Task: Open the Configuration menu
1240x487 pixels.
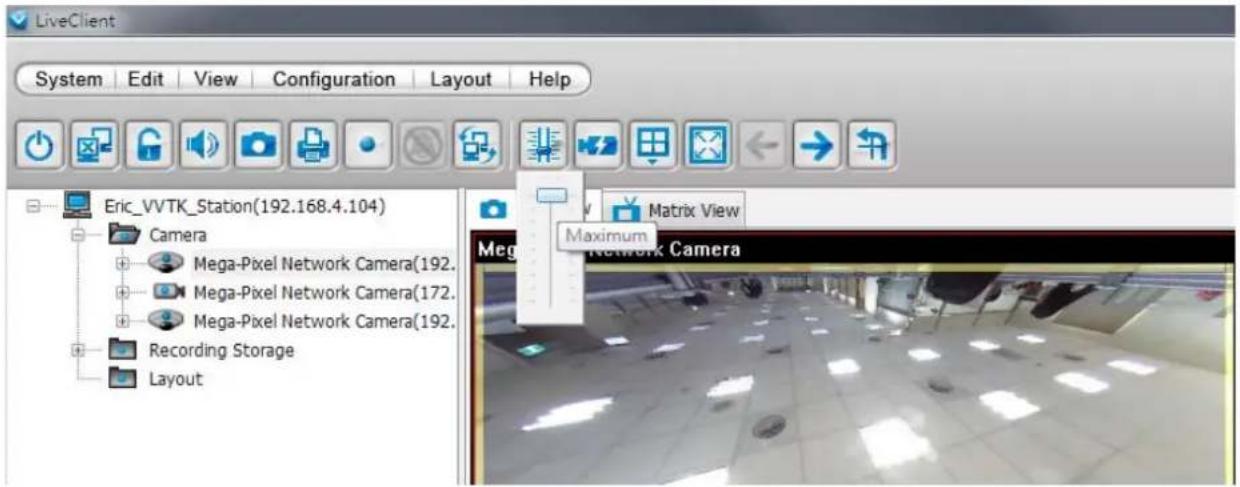Action: [x=333, y=79]
